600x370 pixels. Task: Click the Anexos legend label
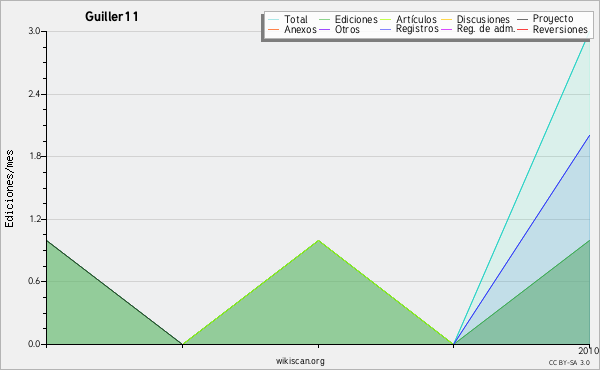[300, 29]
